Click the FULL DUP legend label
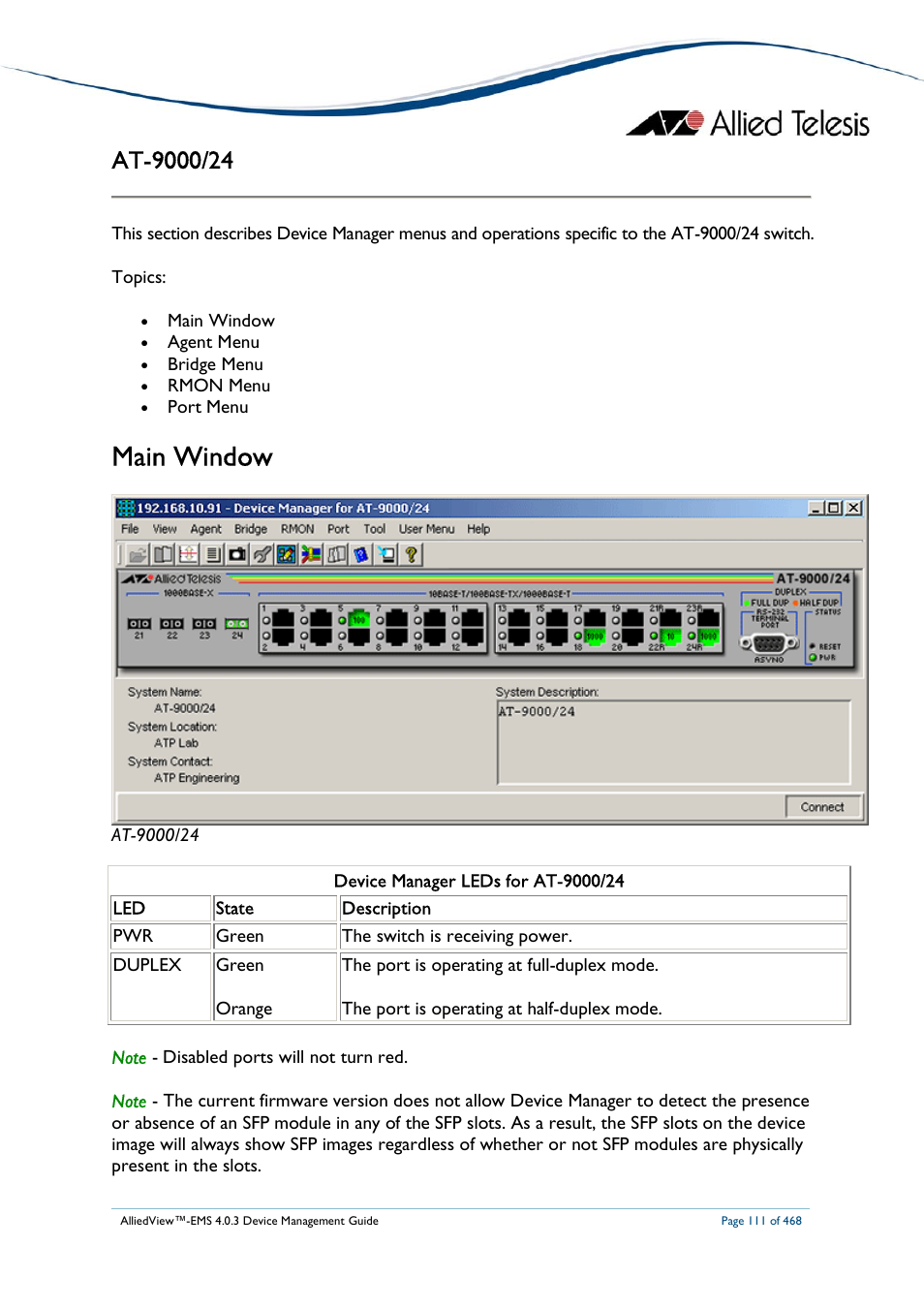 click(770, 603)
